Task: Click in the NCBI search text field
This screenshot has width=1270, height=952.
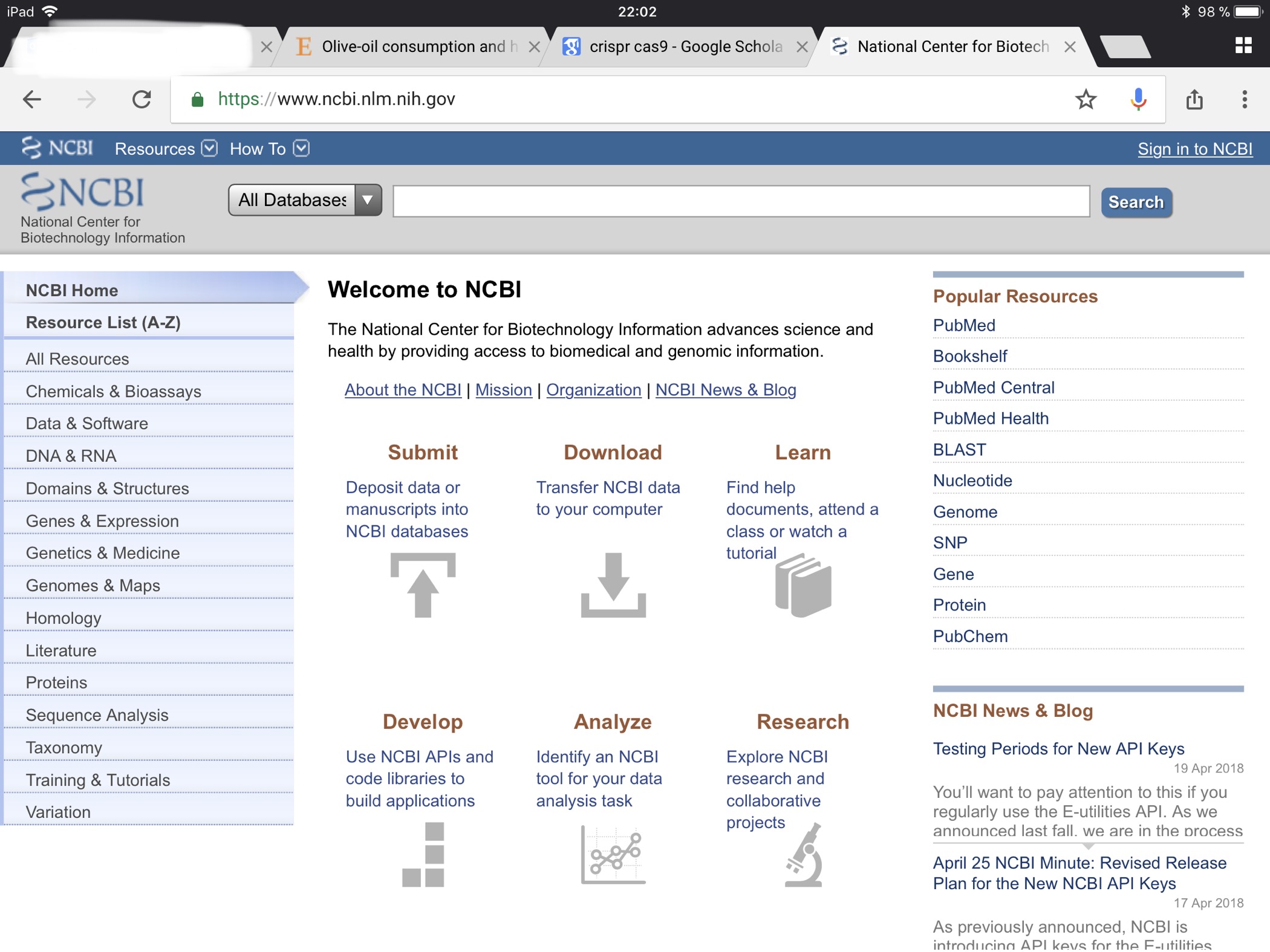Action: click(741, 201)
